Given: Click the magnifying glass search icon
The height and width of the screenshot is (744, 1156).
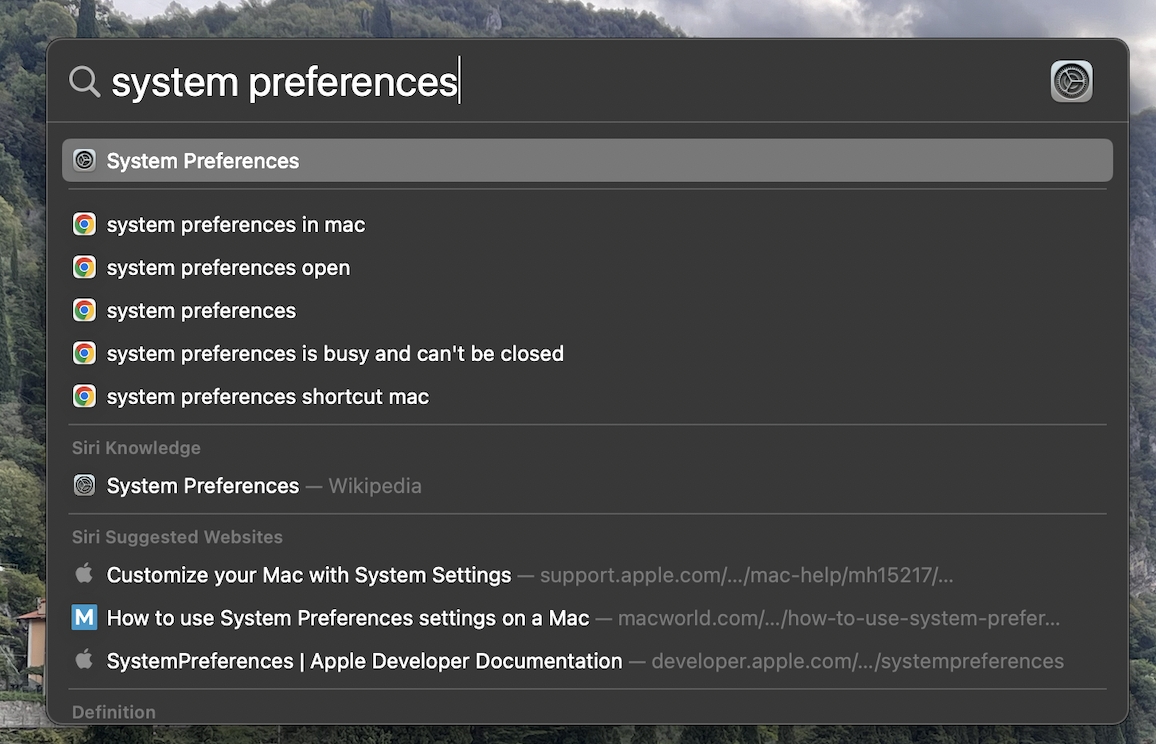Looking at the screenshot, I should [x=84, y=81].
